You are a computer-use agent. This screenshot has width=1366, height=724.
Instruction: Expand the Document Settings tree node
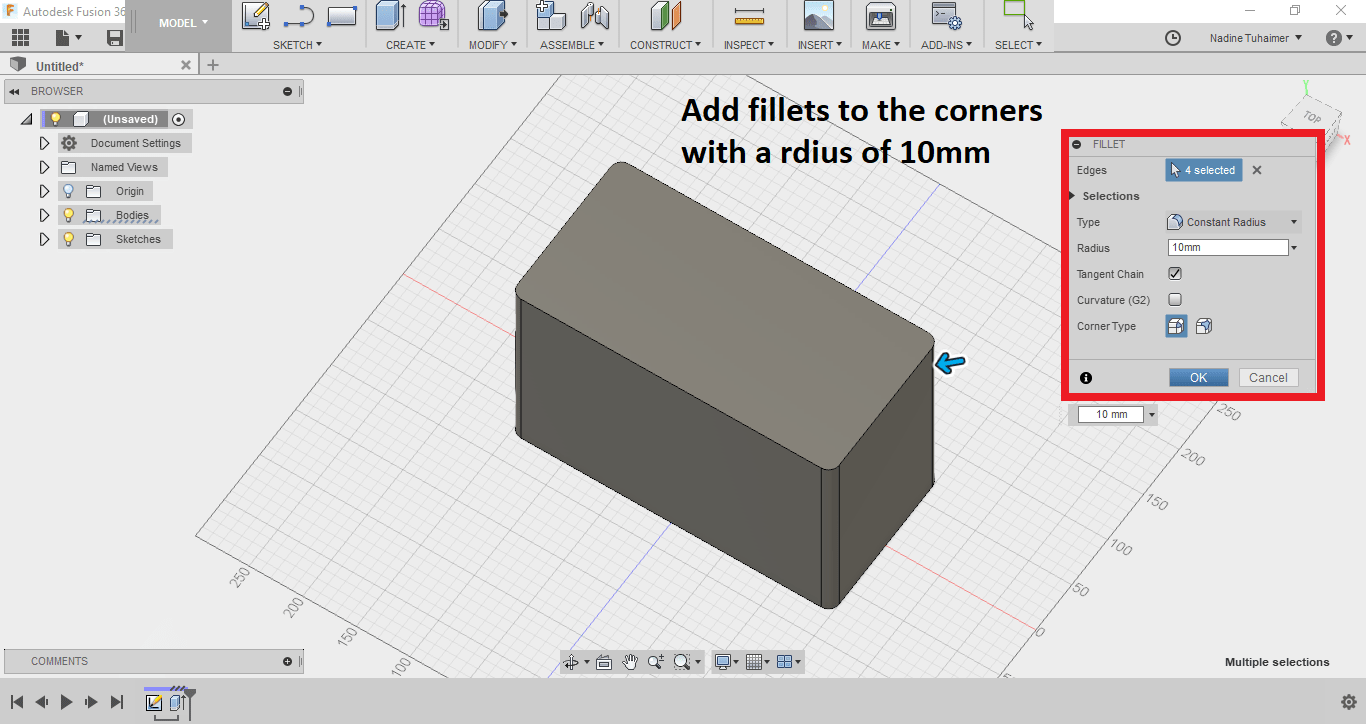(44, 143)
